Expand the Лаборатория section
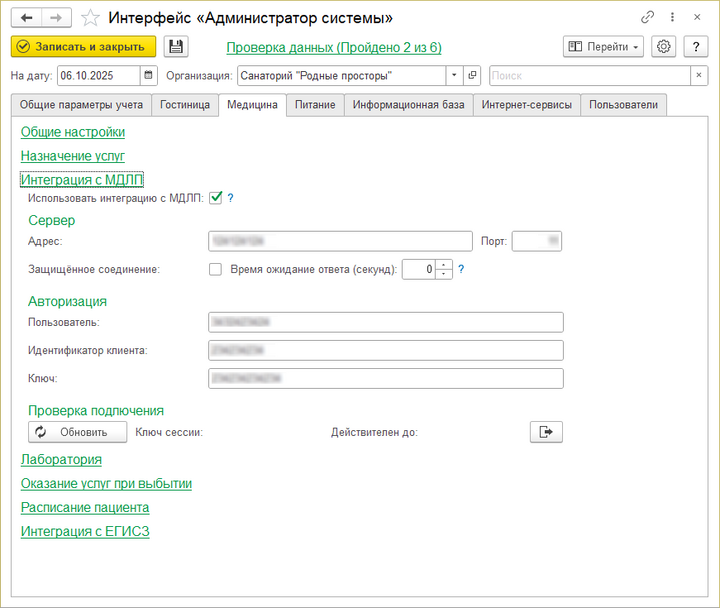The height and width of the screenshot is (608, 720). (61, 459)
